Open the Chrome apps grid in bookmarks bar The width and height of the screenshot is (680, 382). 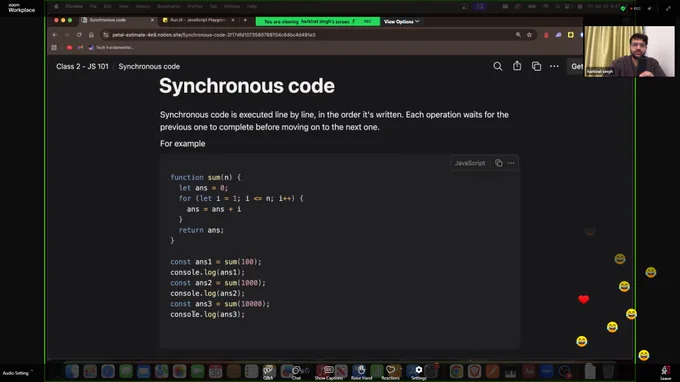point(54,48)
